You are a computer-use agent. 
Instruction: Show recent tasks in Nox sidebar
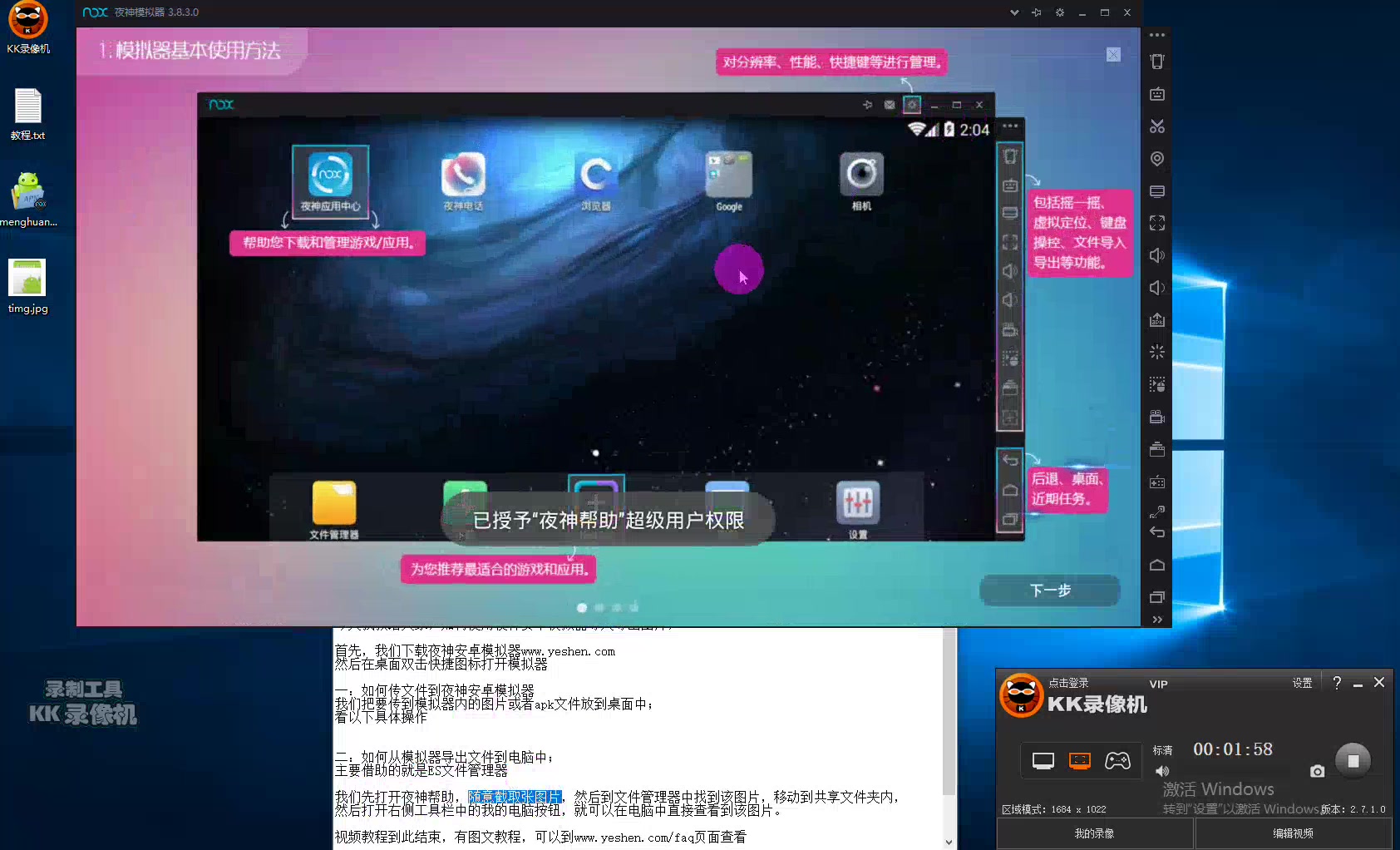point(1156,597)
